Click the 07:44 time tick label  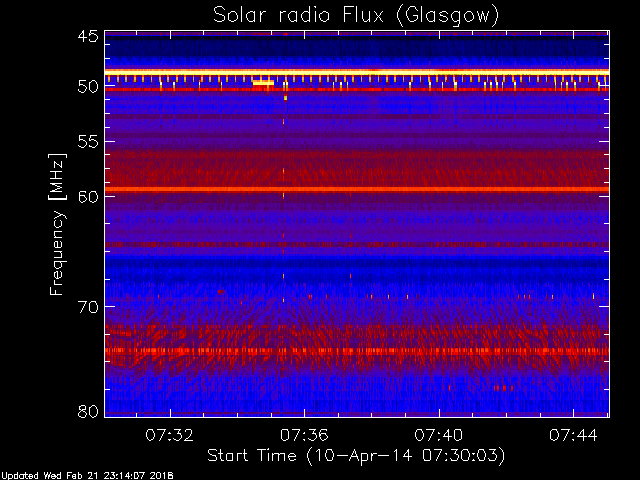[x=573, y=435]
